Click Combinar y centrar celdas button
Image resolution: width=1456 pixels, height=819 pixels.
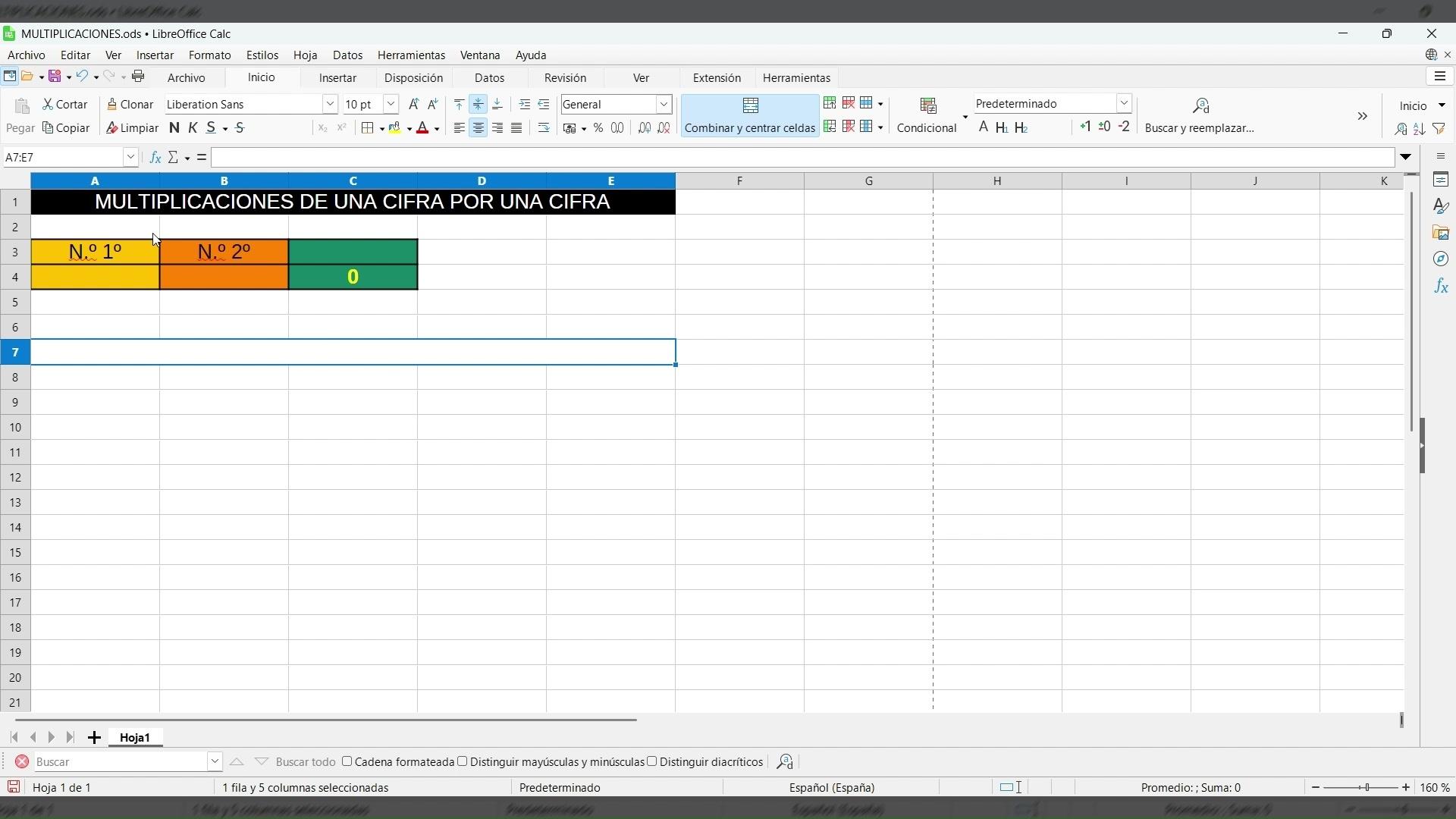pos(749,115)
